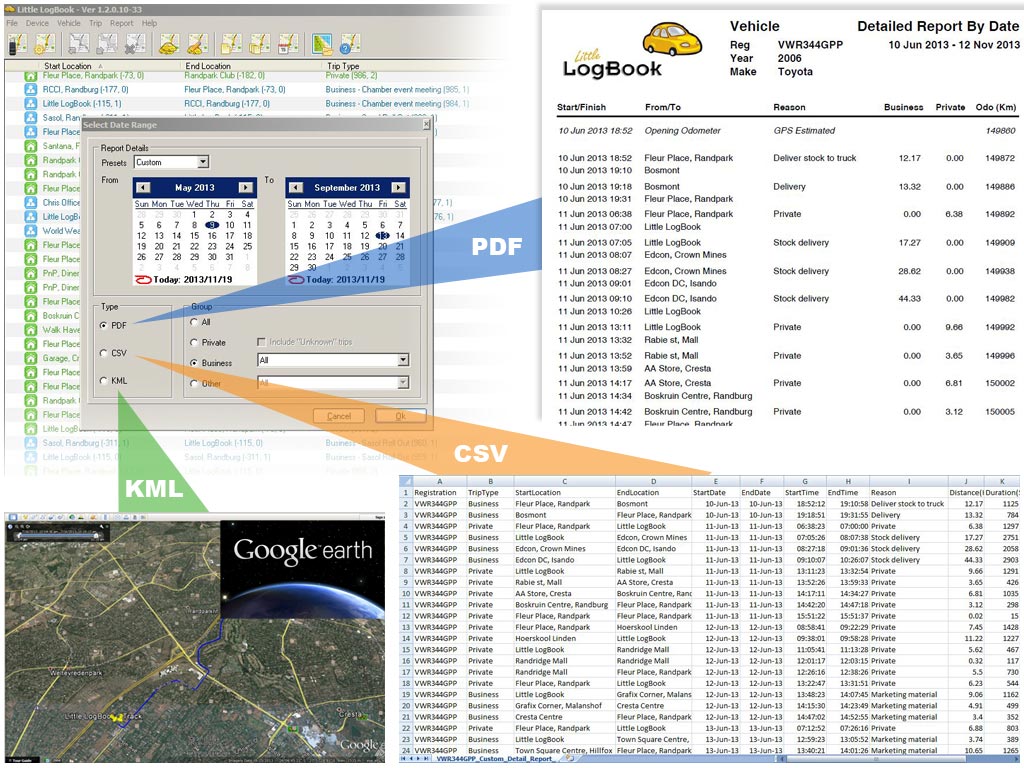Click the Town Square Centre, Hillfox cell
Image resolution: width=1024 pixels, height=768 pixels.
564,750
